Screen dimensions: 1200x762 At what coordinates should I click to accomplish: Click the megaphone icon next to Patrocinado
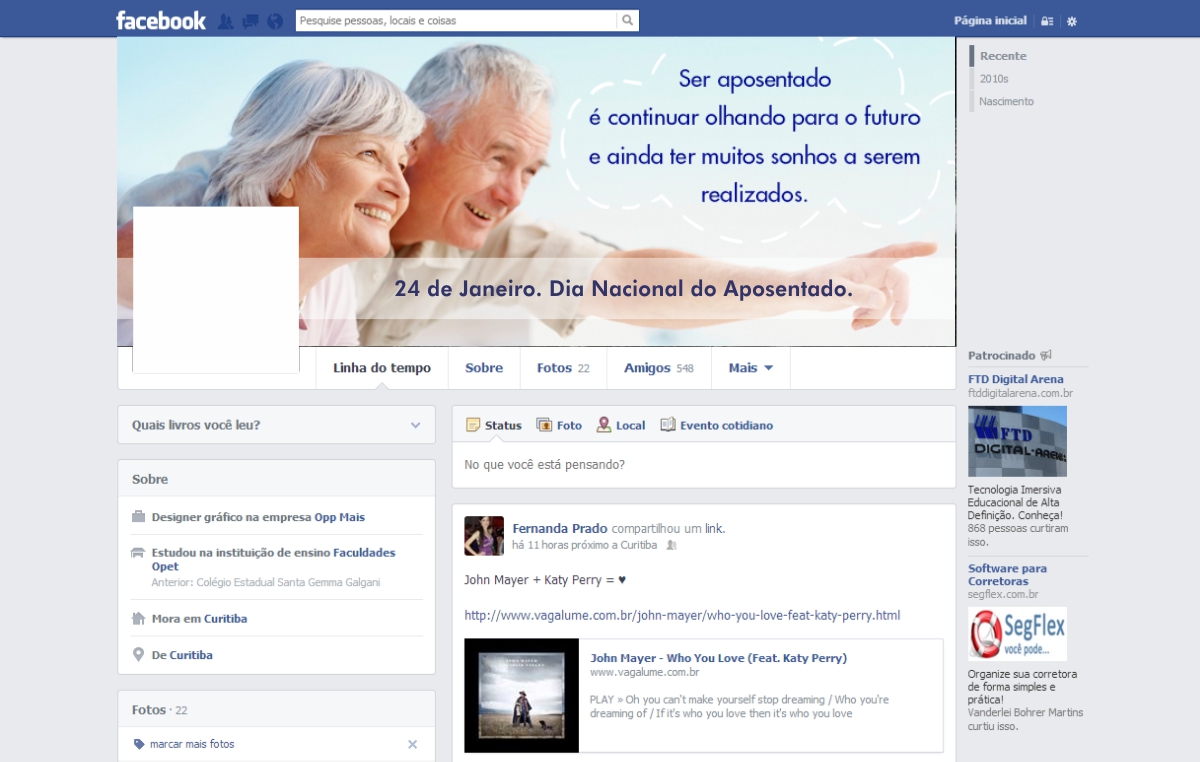click(x=1046, y=355)
